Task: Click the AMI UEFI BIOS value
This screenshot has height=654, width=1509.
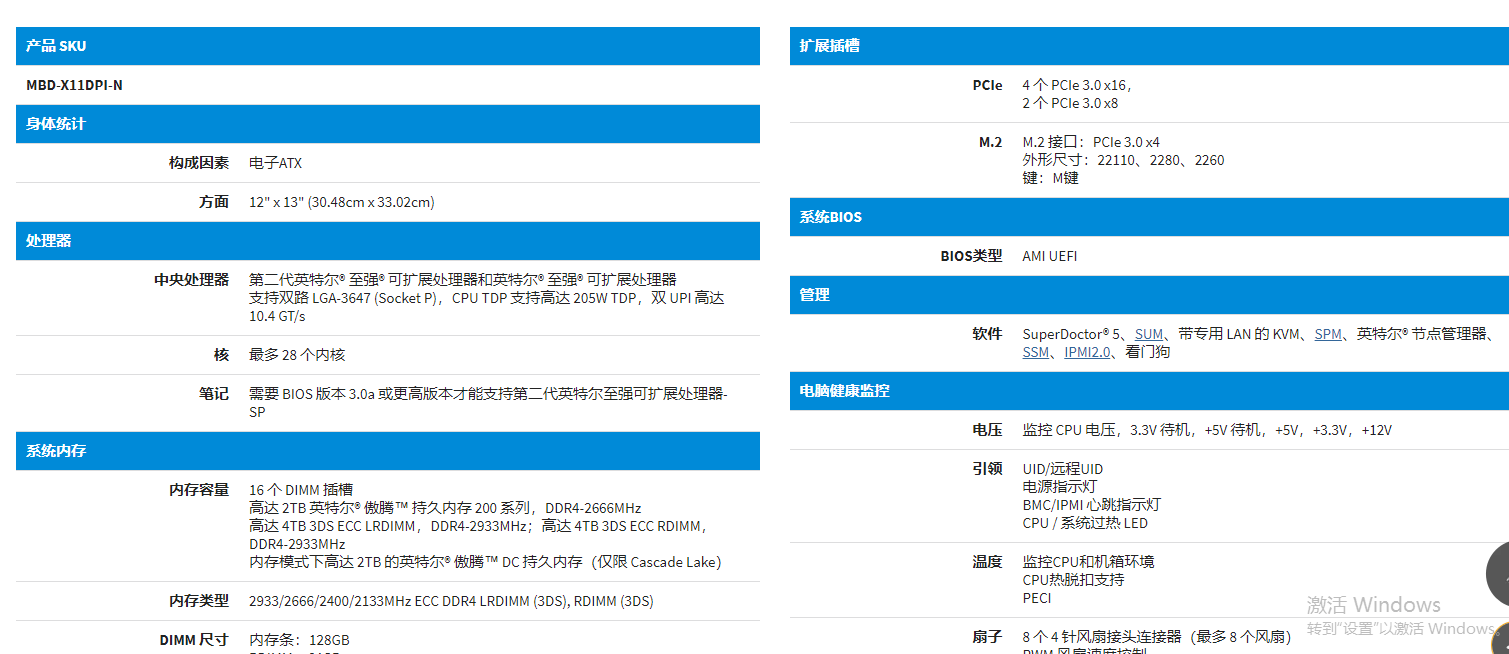Action: [1049, 256]
